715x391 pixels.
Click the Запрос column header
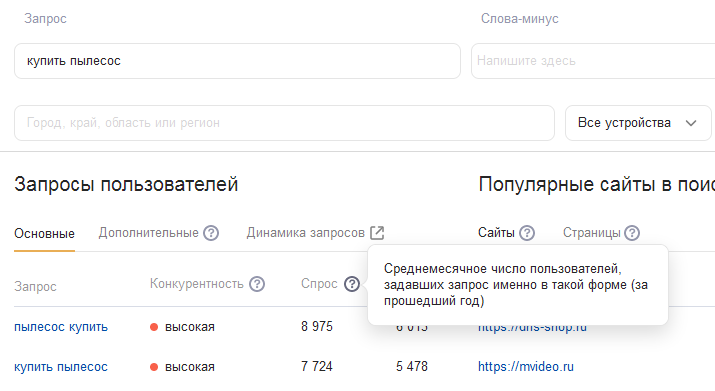coord(35,287)
